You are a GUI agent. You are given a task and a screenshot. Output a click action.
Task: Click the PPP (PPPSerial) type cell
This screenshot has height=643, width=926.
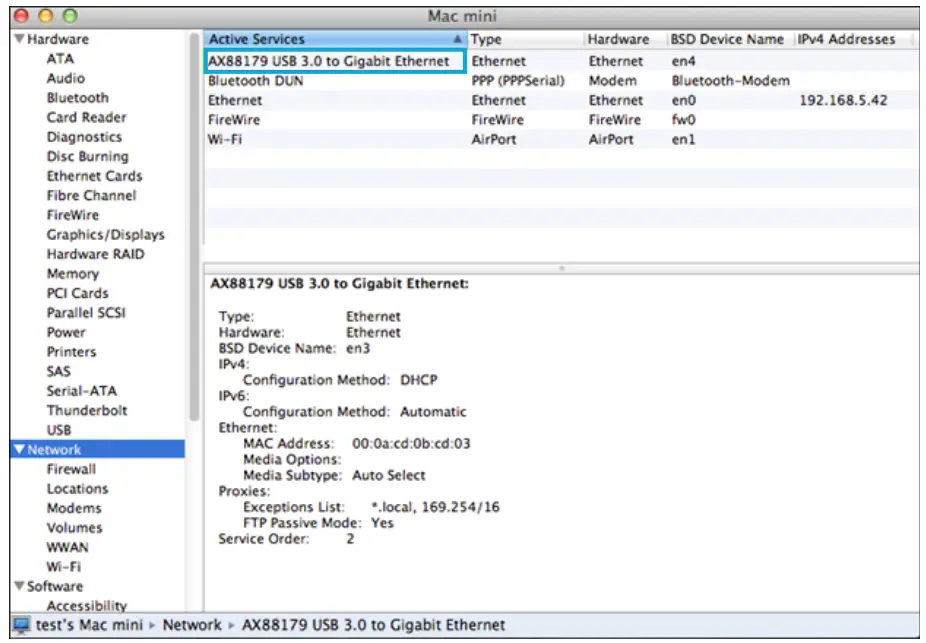pyautogui.click(x=517, y=80)
